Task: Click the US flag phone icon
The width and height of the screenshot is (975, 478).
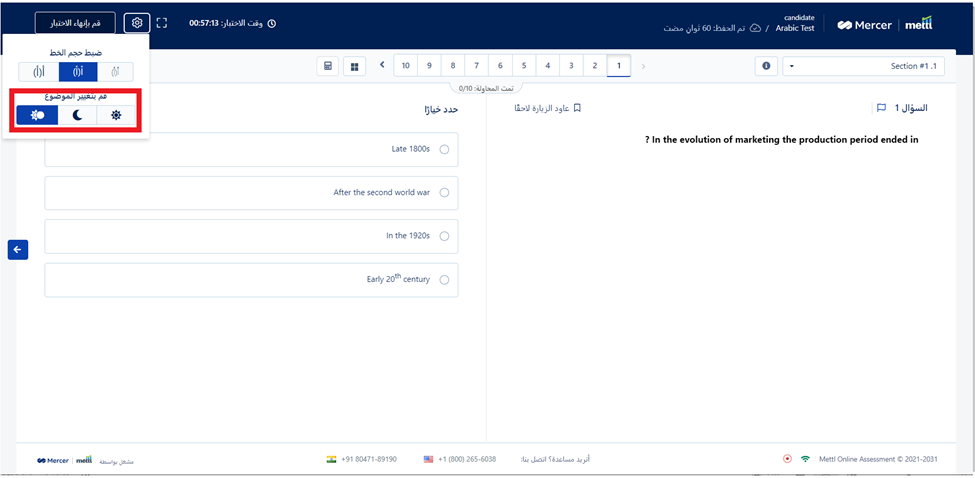Action: click(x=428, y=459)
